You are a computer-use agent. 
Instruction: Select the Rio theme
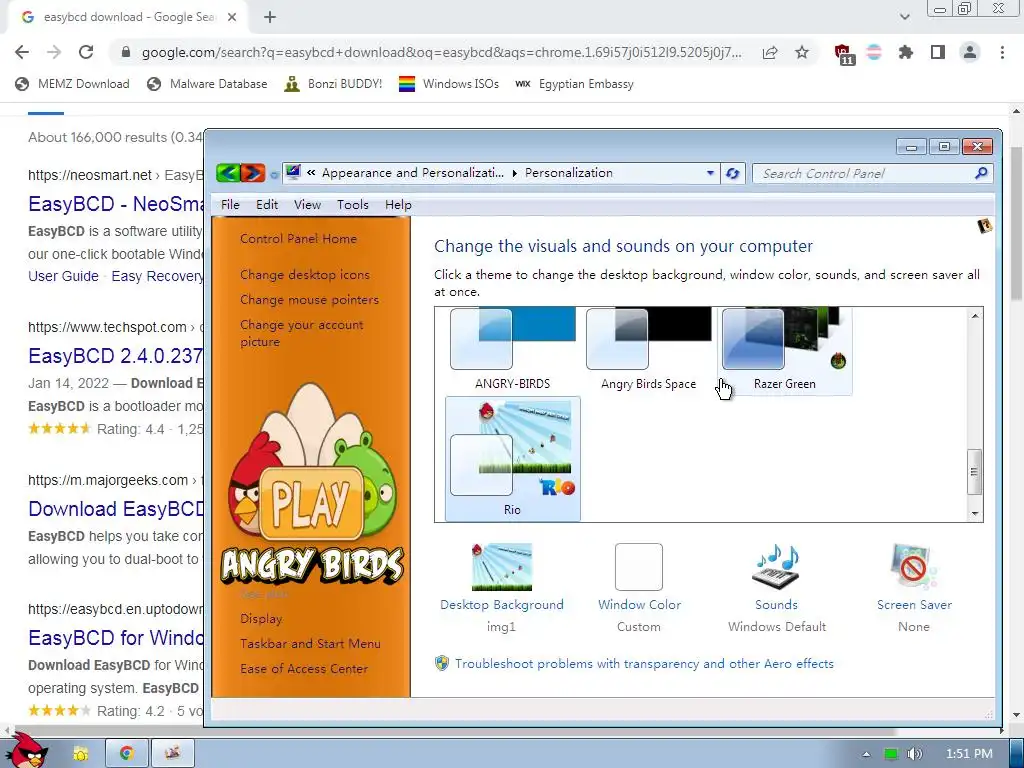point(513,458)
